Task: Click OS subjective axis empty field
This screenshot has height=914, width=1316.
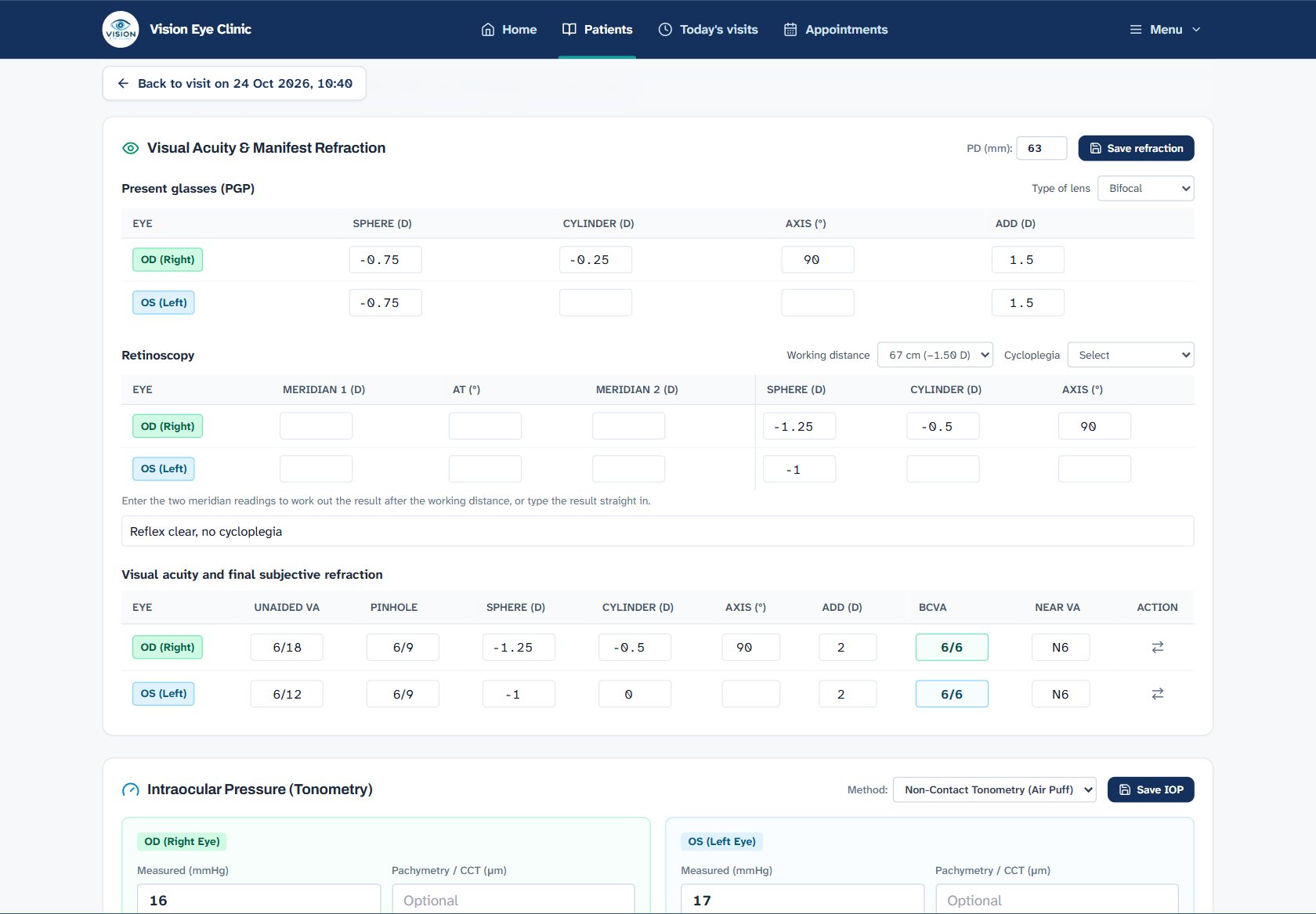Action: pos(750,694)
